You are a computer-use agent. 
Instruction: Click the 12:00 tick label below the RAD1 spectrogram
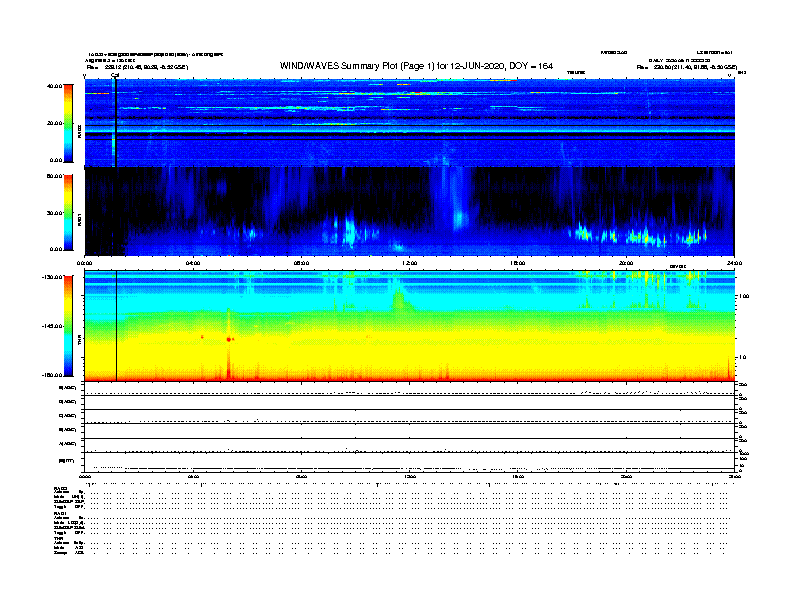point(409,263)
